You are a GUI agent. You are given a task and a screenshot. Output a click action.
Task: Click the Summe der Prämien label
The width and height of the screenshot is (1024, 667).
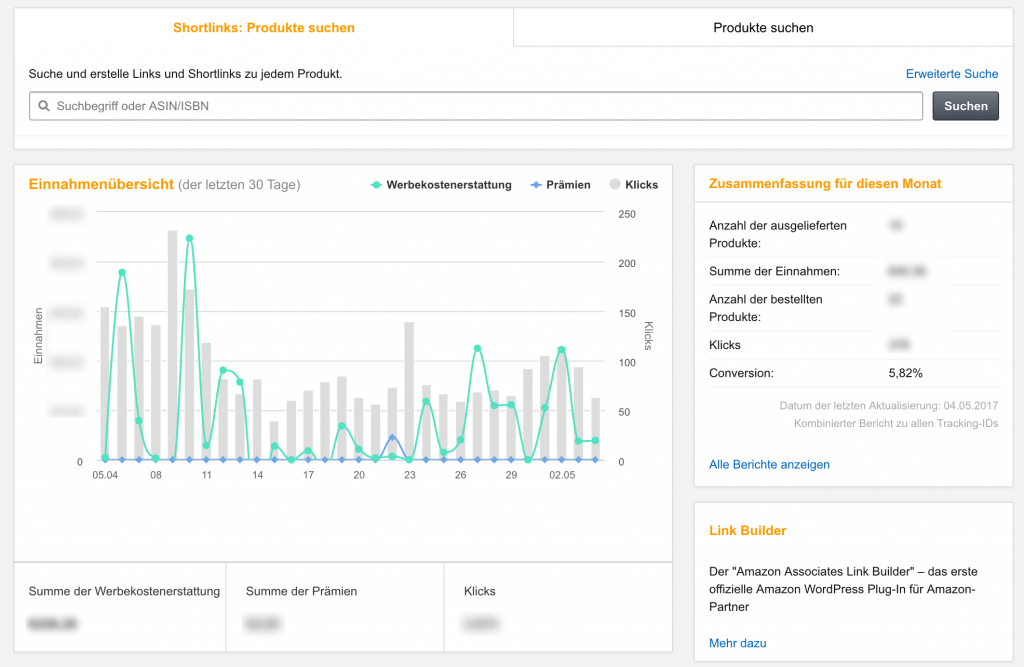[301, 591]
